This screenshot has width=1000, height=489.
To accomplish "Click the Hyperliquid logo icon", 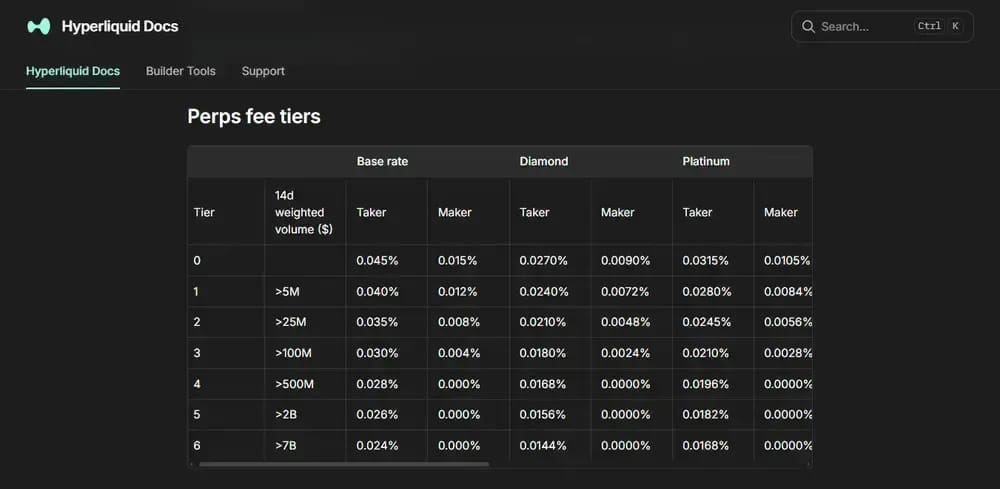I will tap(38, 26).
